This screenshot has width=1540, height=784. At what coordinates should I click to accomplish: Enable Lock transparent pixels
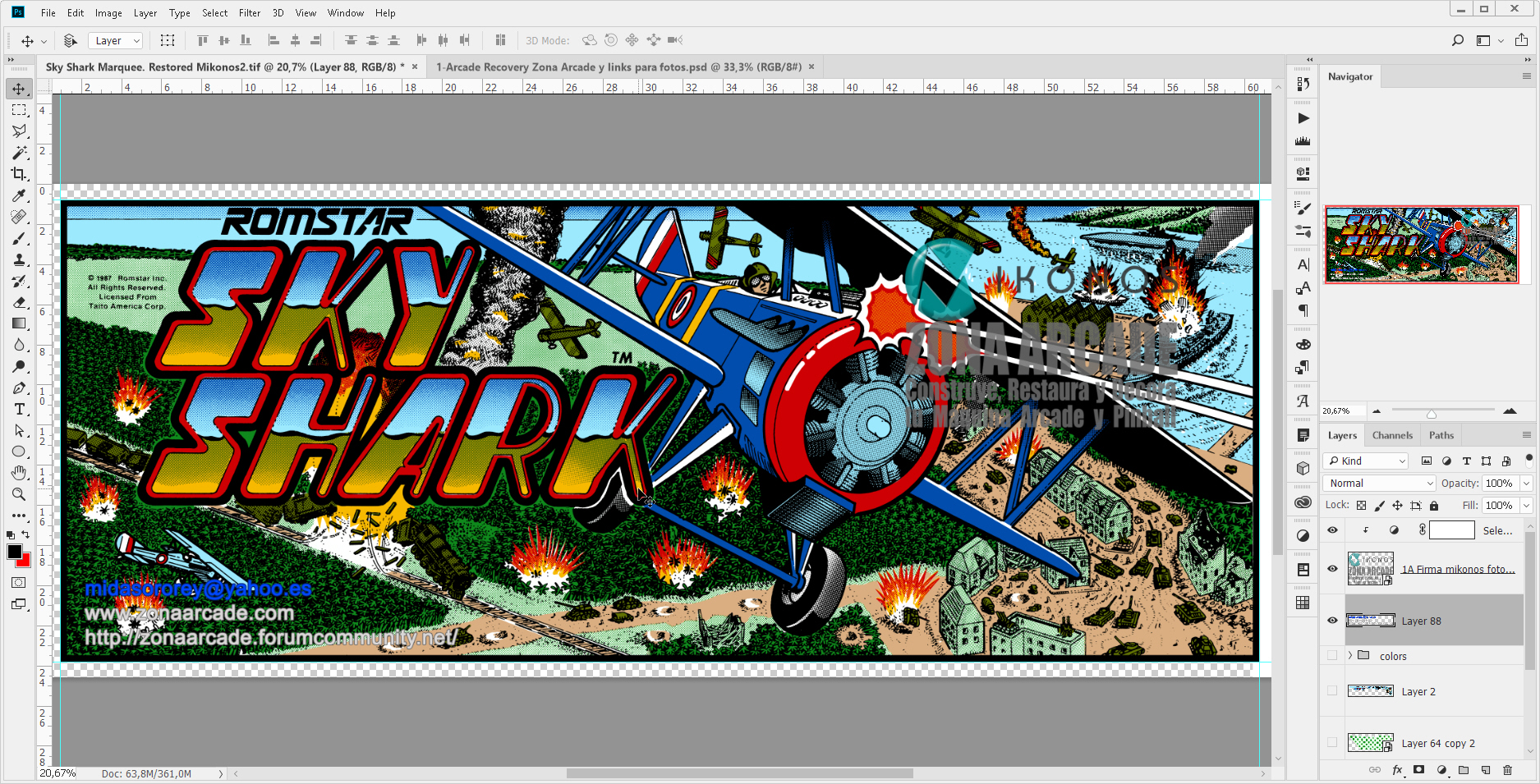1359,505
